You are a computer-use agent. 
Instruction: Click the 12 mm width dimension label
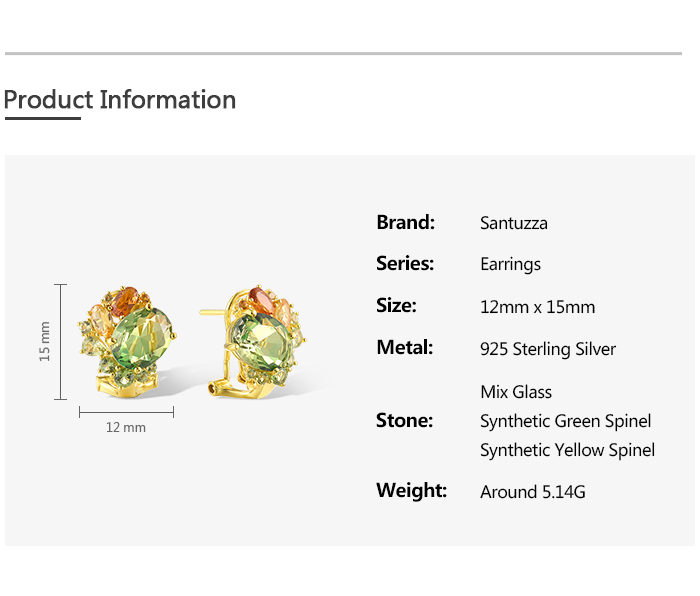pos(126,427)
